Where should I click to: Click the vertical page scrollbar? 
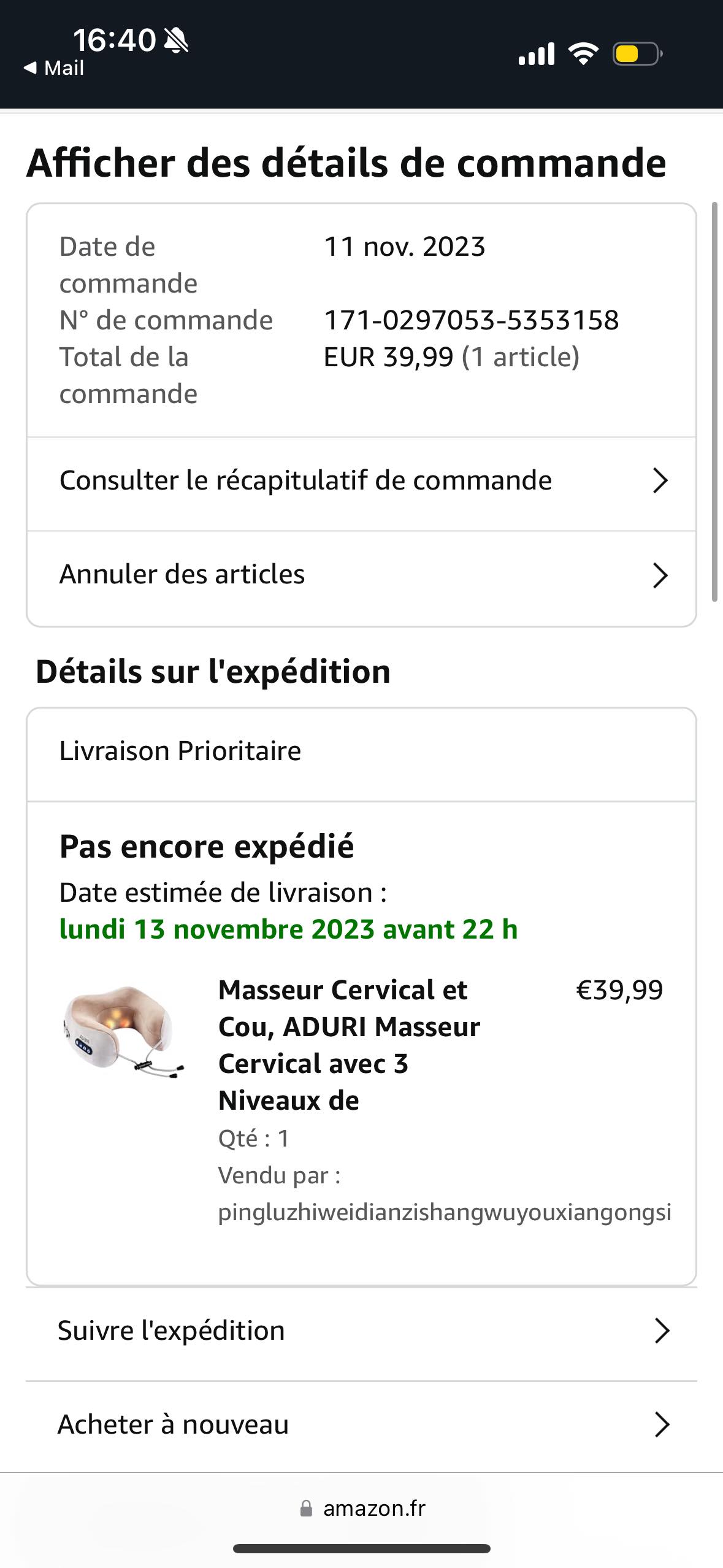(714, 402)
